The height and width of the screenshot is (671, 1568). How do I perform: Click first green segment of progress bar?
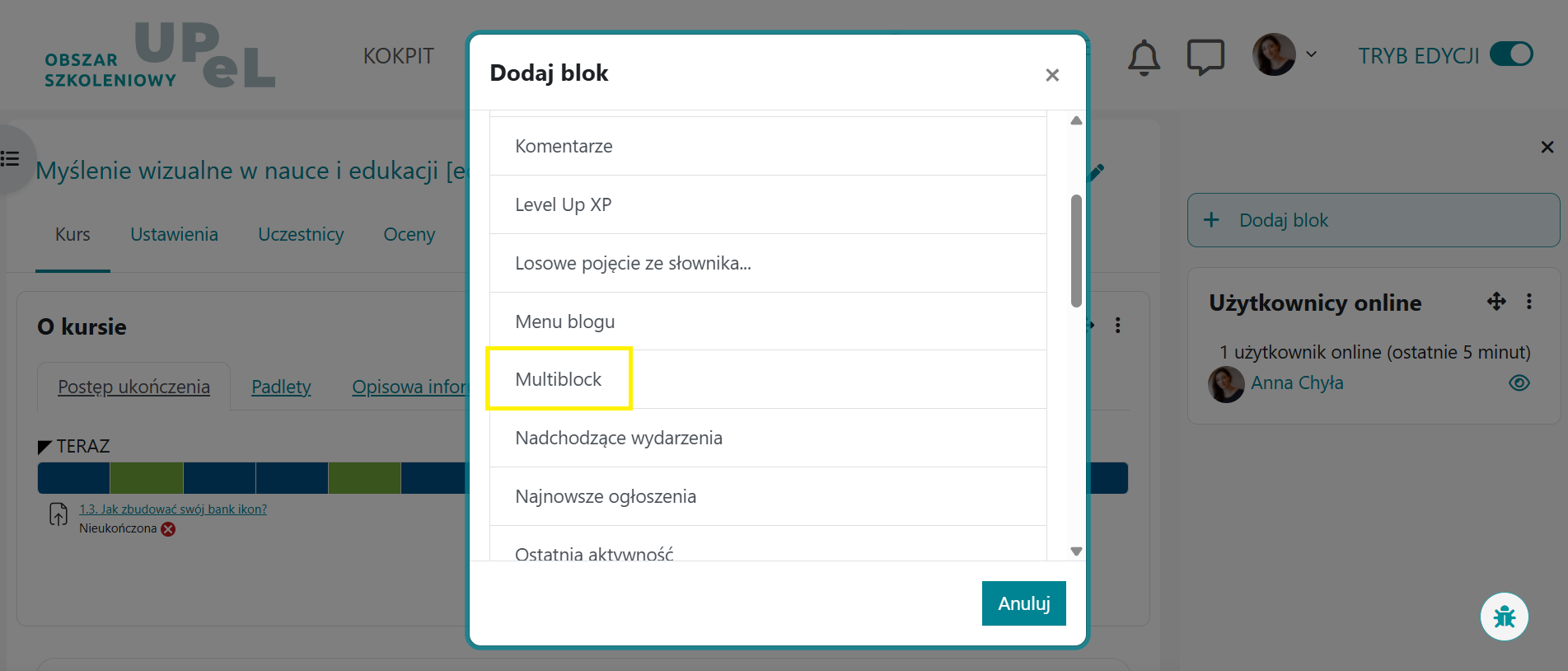146,478
